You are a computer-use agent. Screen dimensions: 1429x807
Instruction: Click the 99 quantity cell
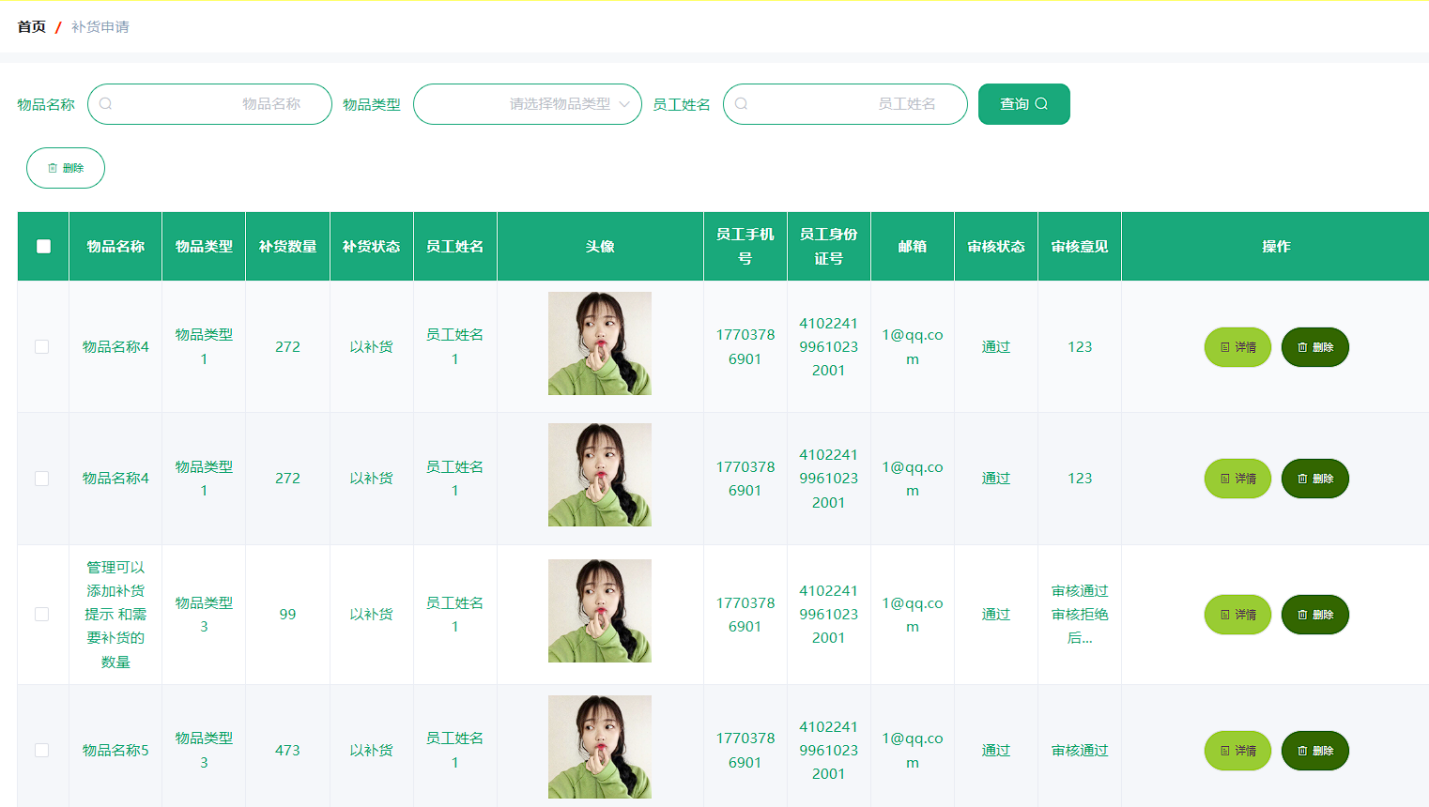pyautogui.click(x=288, y=614)
